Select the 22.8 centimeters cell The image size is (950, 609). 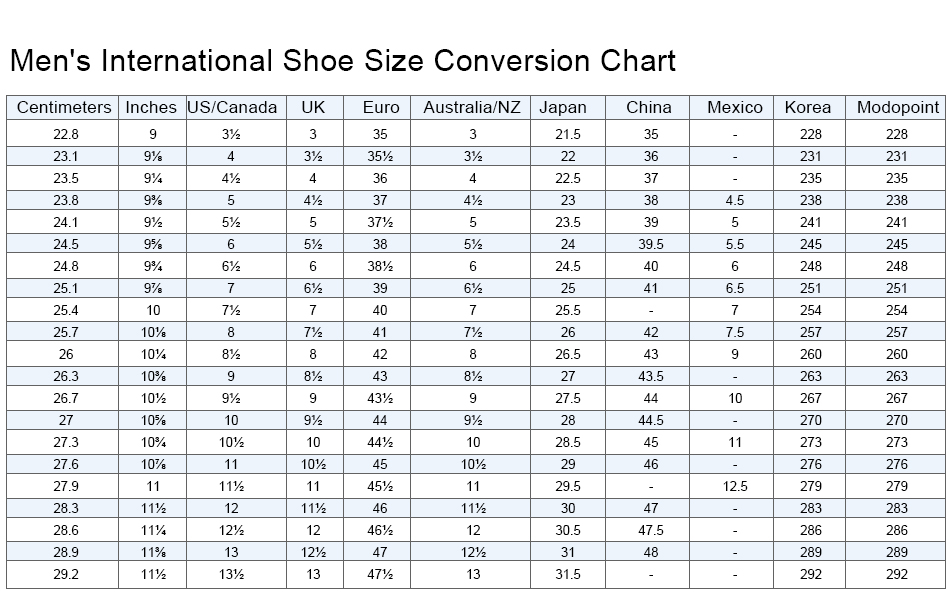[65, 134]
